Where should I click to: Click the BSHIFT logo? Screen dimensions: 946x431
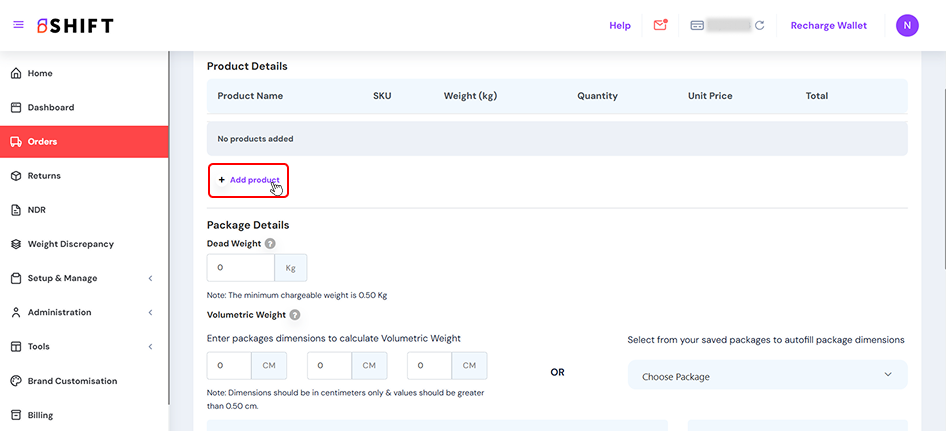coord(75,25)
